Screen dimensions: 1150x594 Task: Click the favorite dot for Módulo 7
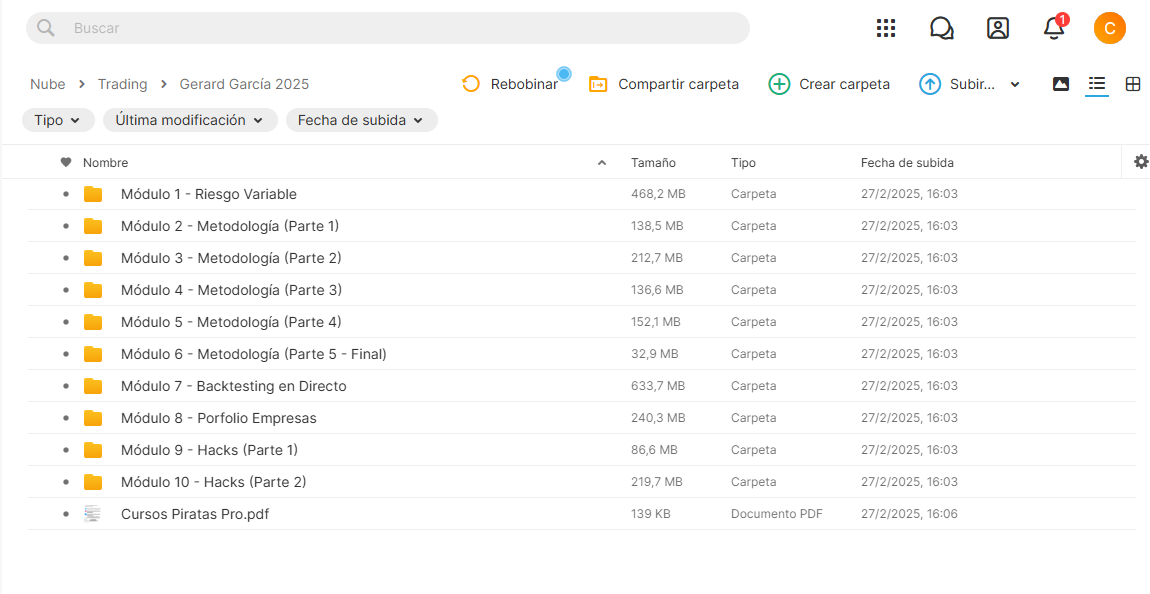(66, 386)
